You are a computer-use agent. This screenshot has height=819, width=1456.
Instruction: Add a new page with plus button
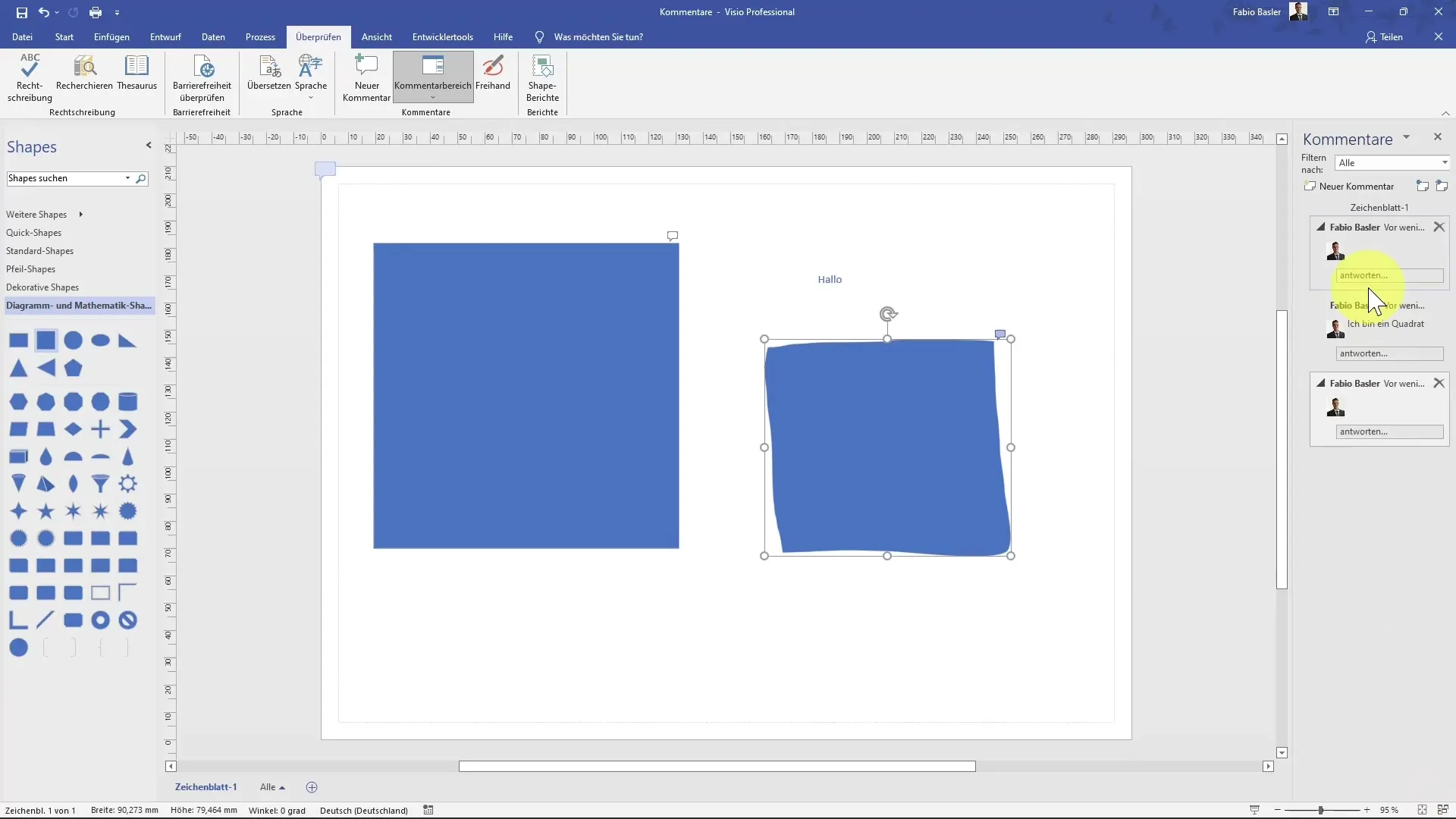coord(312,787)
